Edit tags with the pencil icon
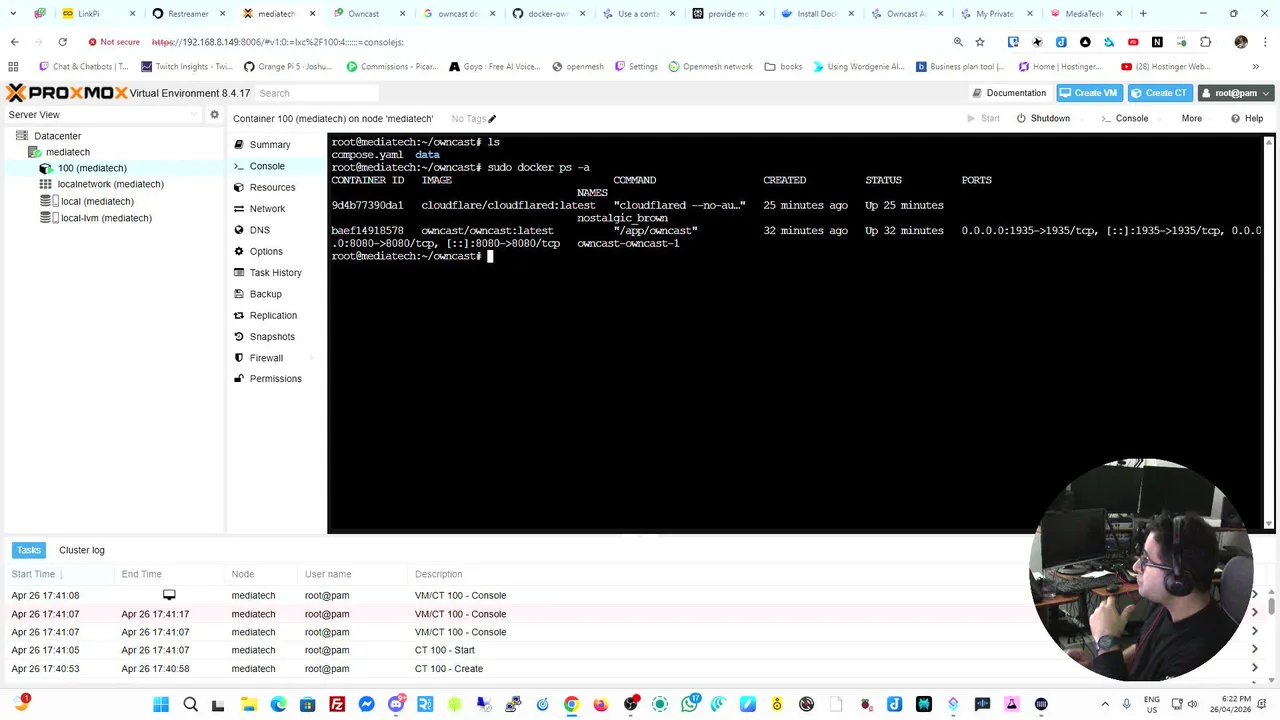 (492, 119)
